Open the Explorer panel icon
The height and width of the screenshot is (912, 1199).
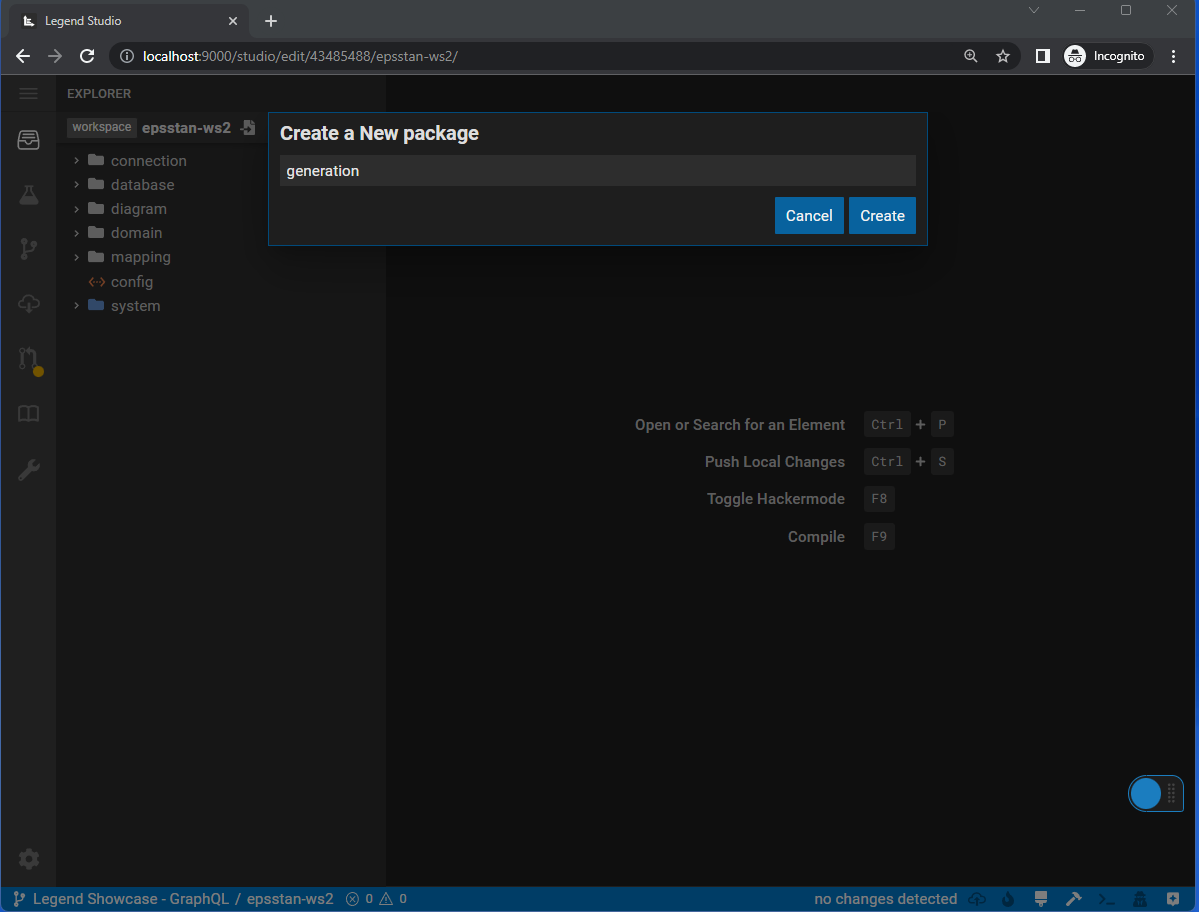pyautogui.click(x=28, y=140)
